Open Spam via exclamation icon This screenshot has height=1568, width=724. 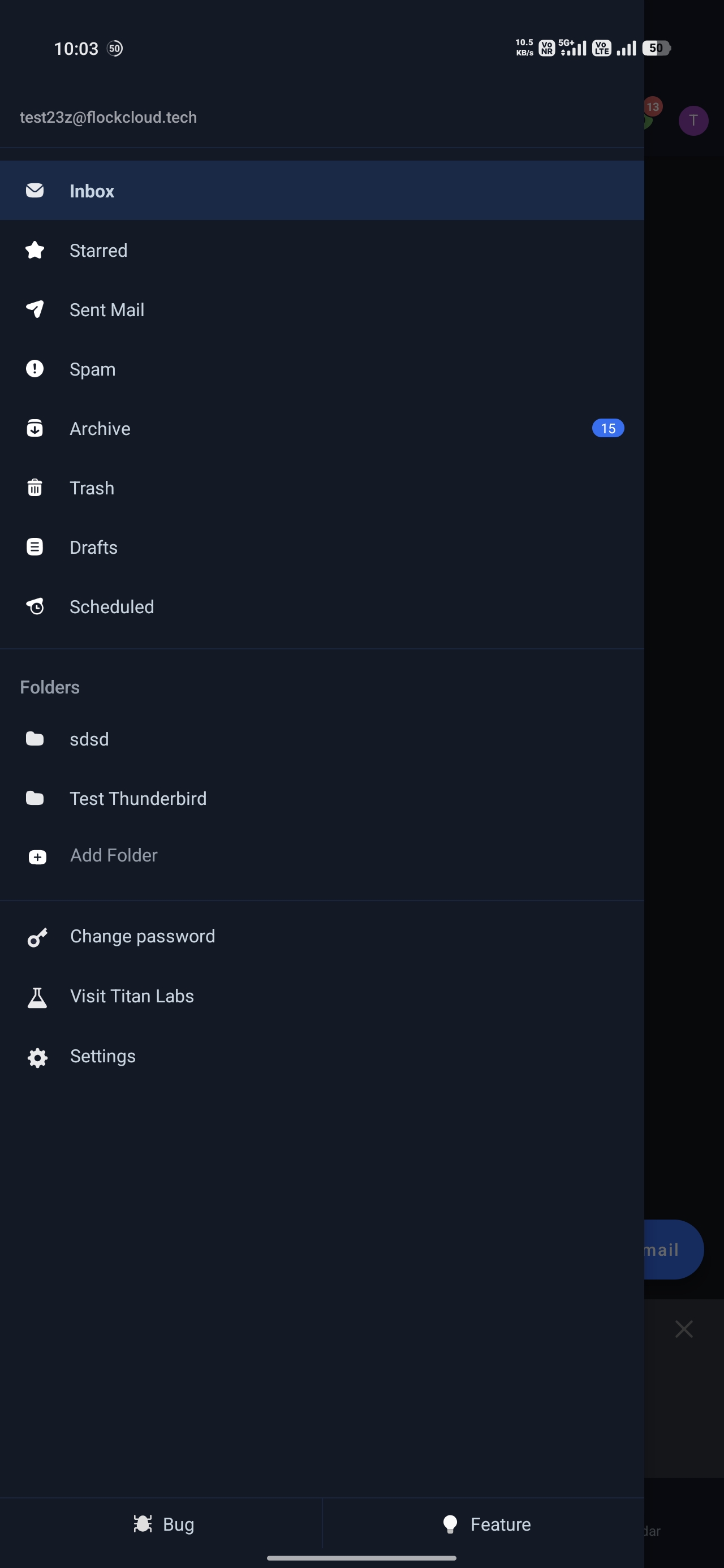point(35,369)
